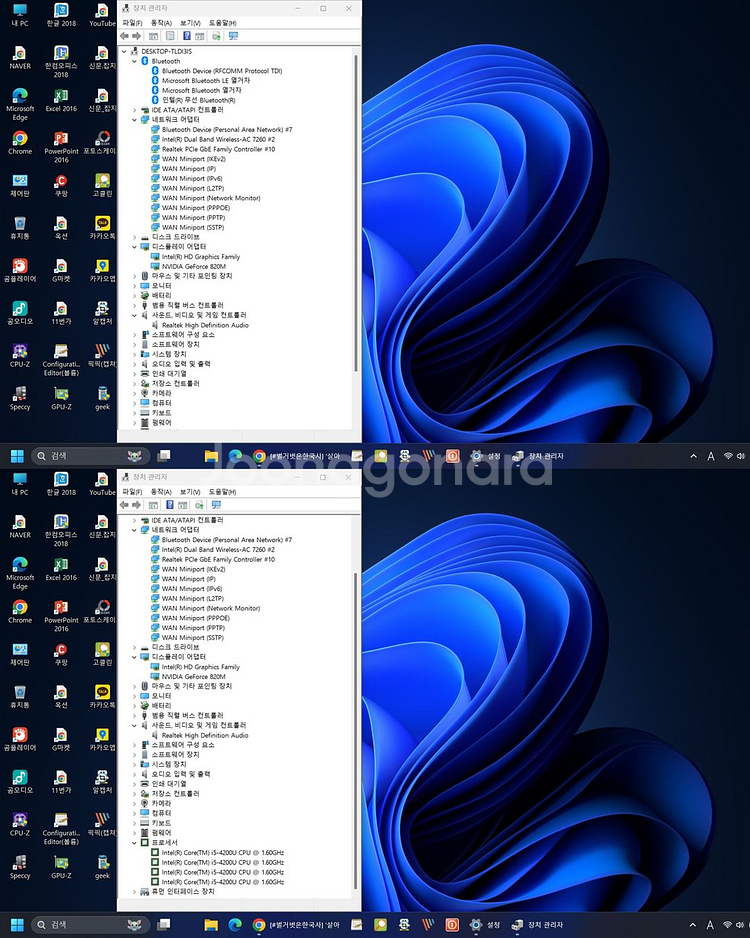750x938 pixels.
Task: Select NVIDIA GeForce 820M in upper Device Manager
Action: pyautogui.click(x=194, y=266)
